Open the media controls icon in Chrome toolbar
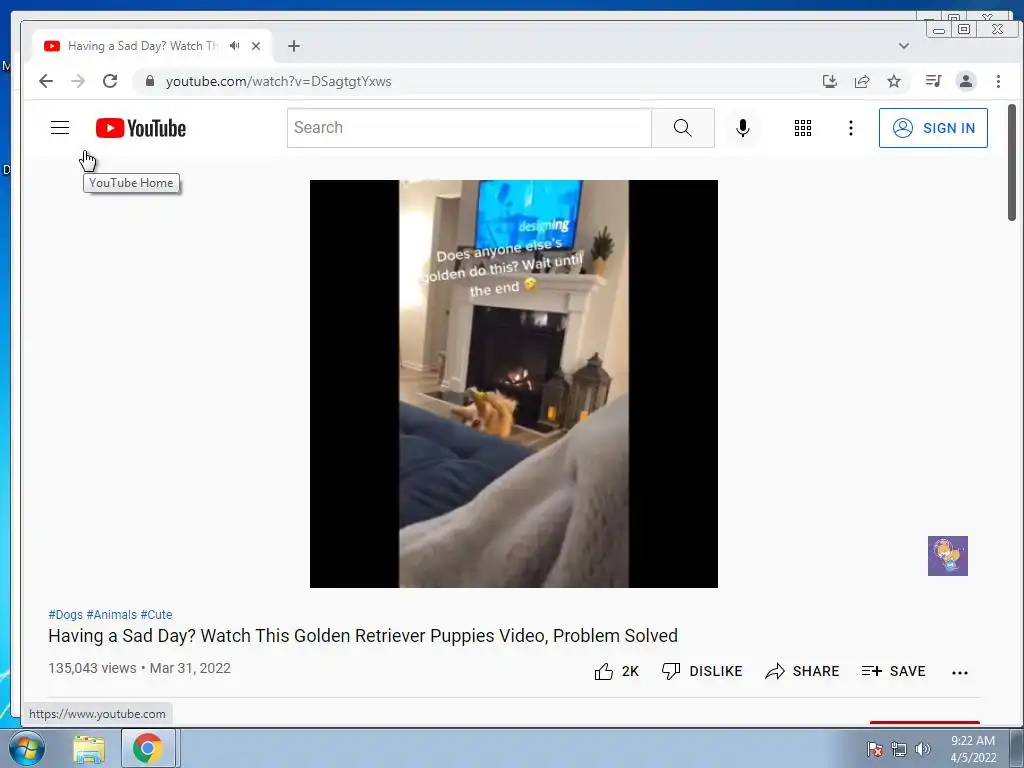1024x768 pixels. point(933,81)
